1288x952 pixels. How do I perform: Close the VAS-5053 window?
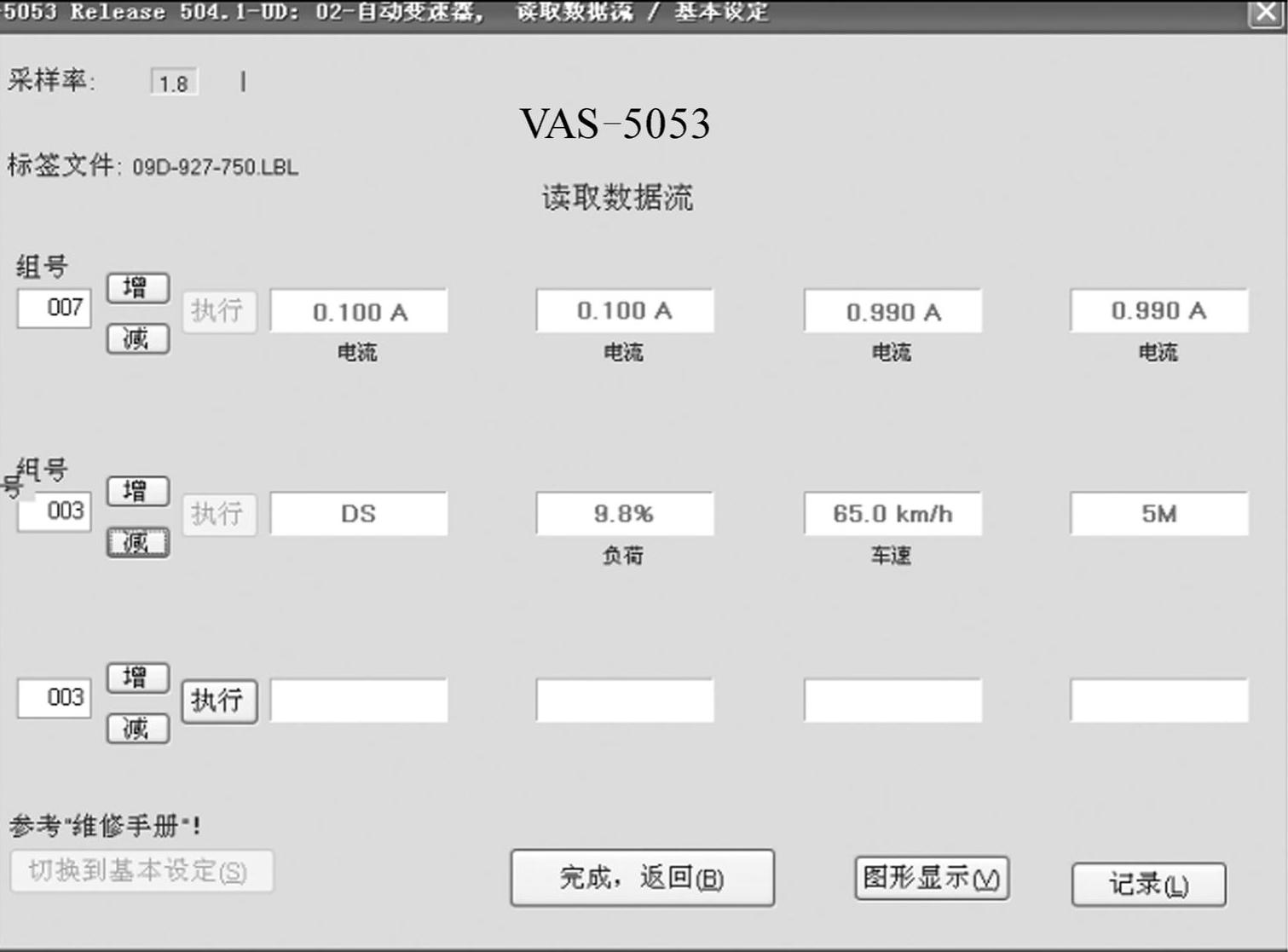pos(1267,13)
